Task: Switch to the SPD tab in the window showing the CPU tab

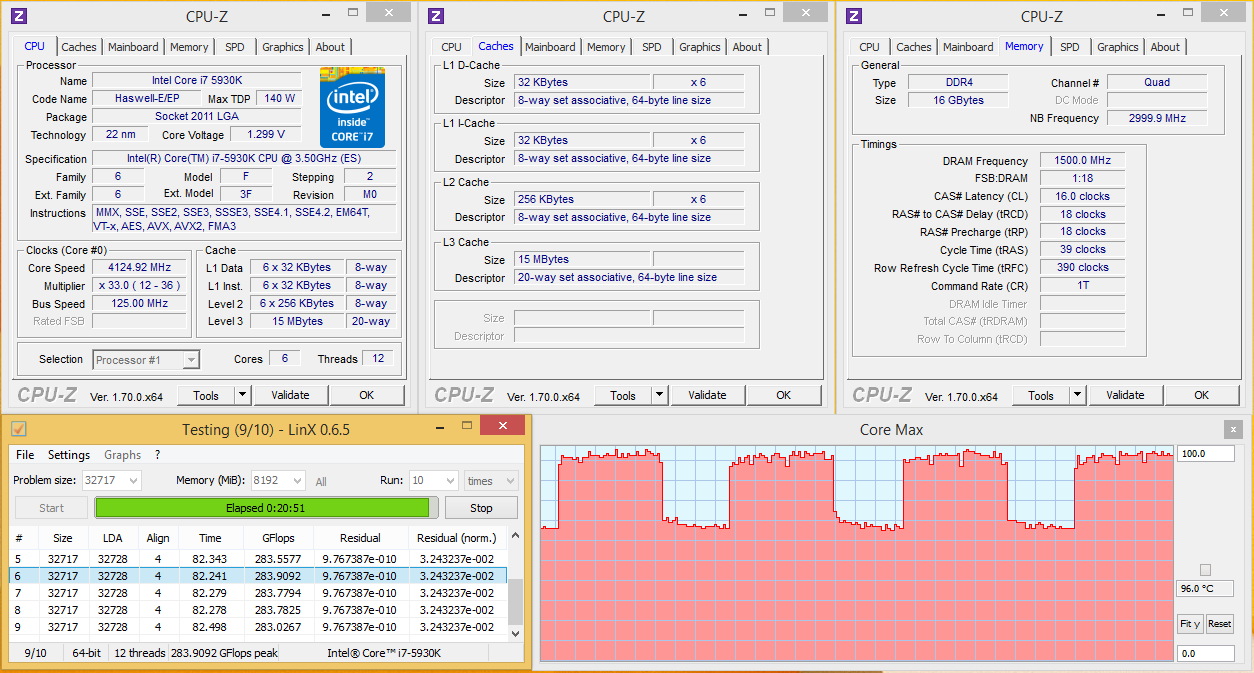Action: point(234,47)
